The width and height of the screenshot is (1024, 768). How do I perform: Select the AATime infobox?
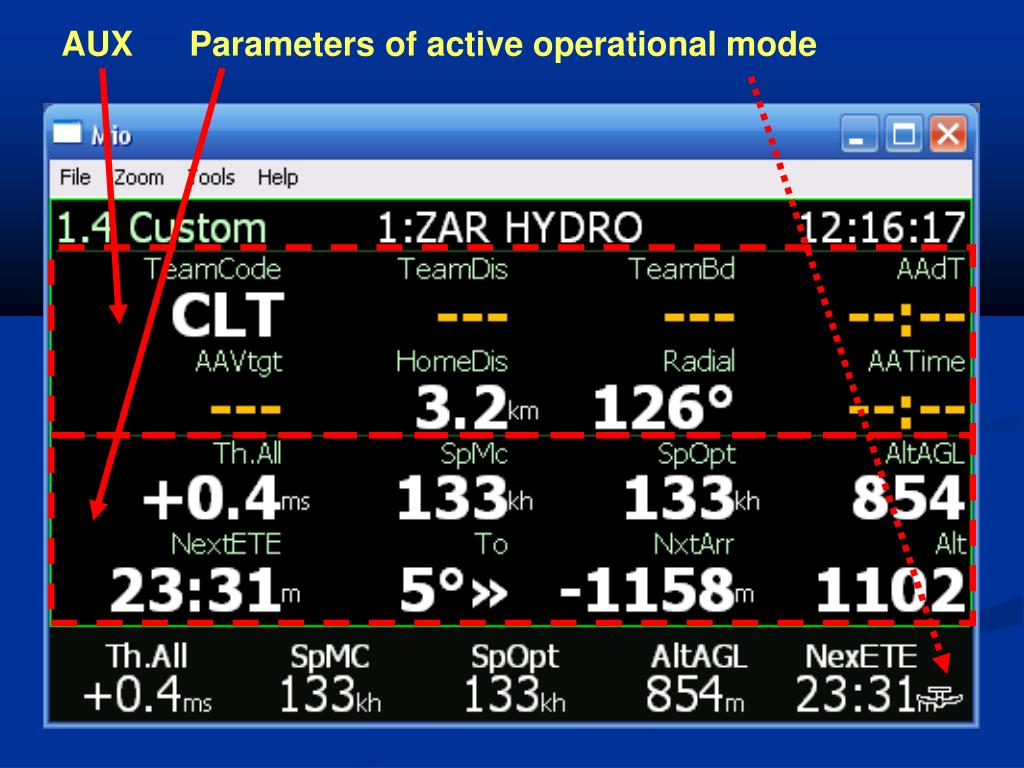point(908,389)
